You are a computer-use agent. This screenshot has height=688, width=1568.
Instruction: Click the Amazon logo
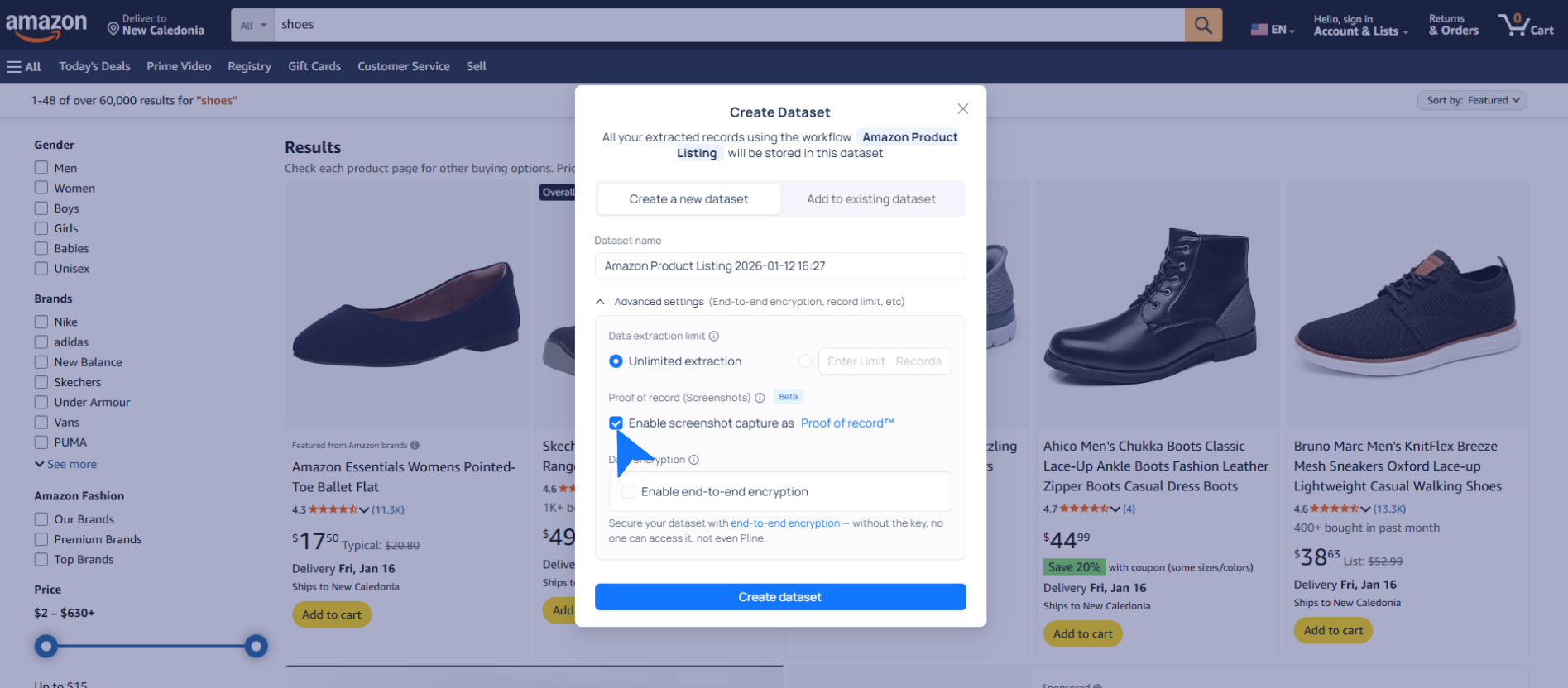[x=46, y=26]
